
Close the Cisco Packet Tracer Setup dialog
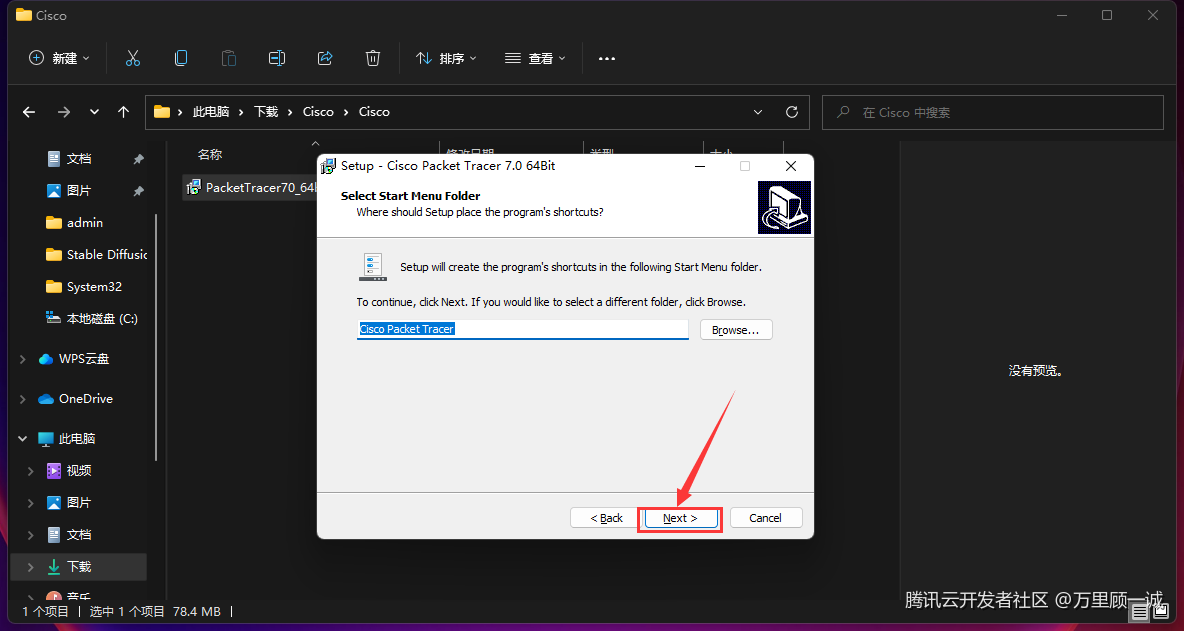click(x=791, y=166)
